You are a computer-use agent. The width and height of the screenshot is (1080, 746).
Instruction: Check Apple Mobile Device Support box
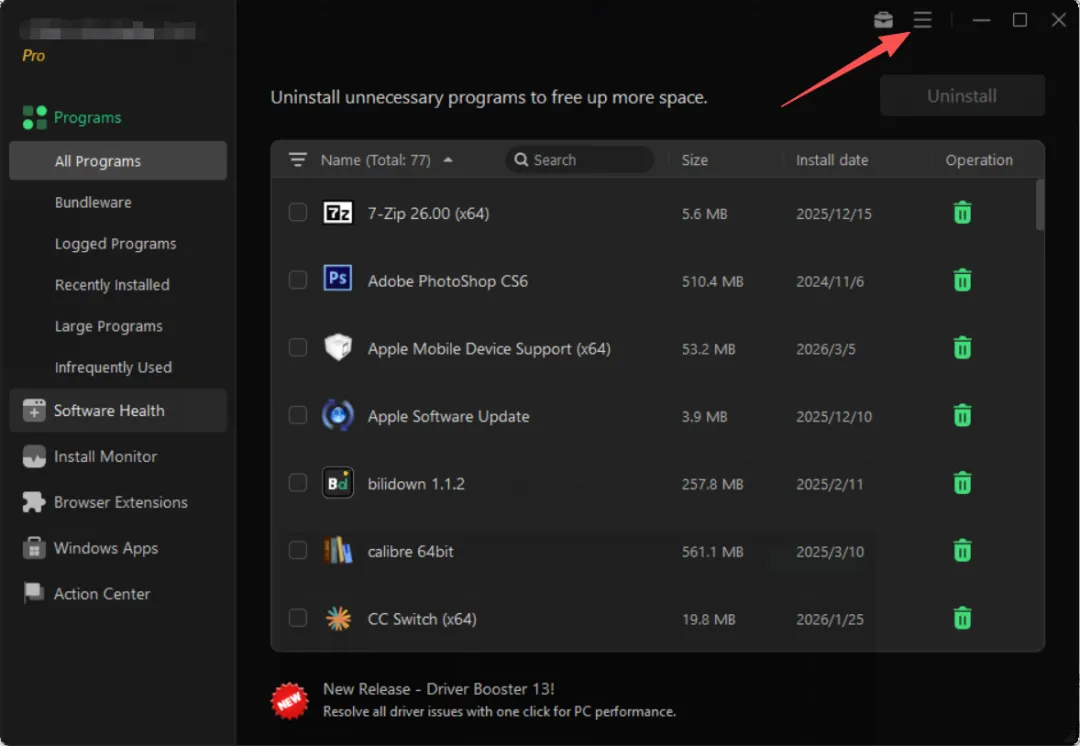tap(298, 347)
